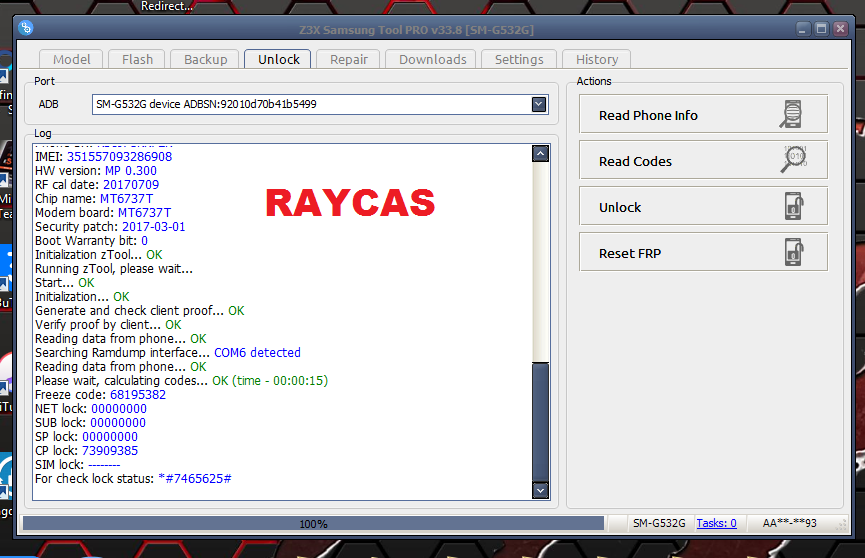Click the Reset FRP phone icon
This screenshot has height=558, width=865.
pyautogui.click(x=793, y=252)
